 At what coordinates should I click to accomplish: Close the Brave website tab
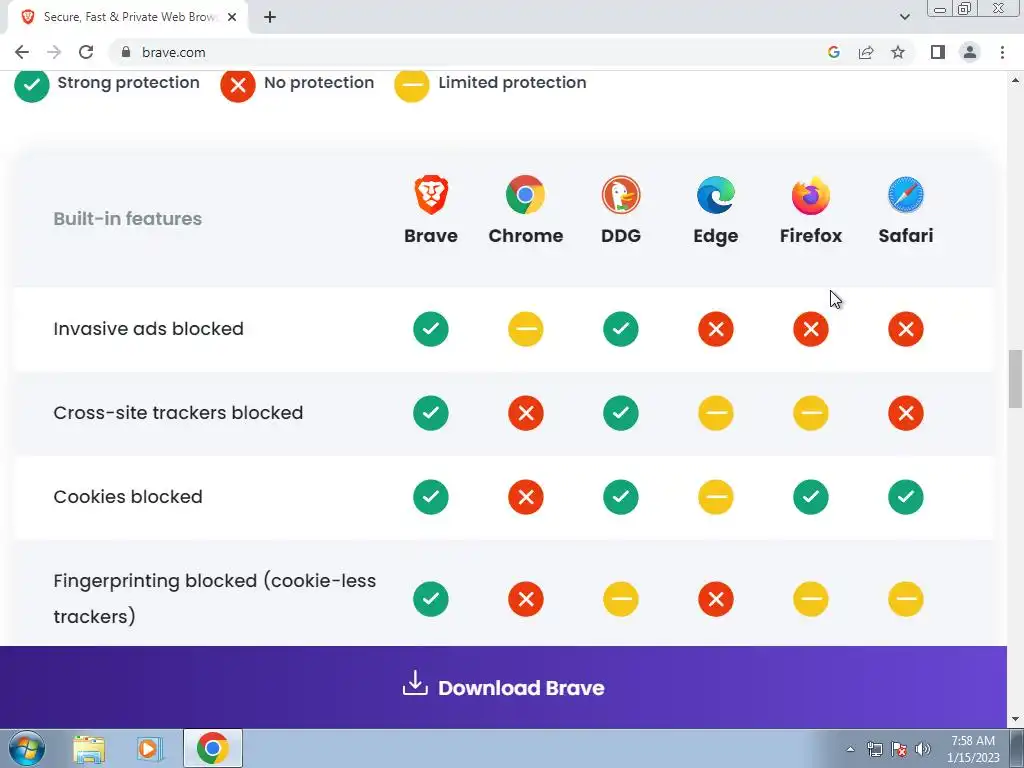[x=232, y=17]
